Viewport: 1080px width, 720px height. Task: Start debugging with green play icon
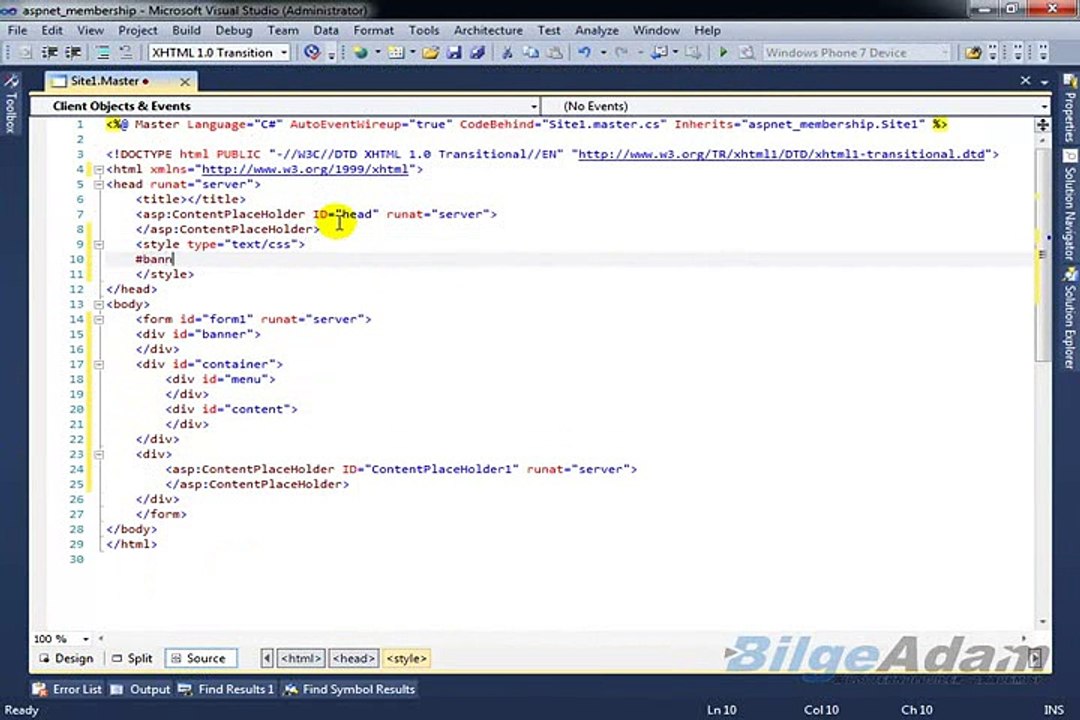pos(723,52)
